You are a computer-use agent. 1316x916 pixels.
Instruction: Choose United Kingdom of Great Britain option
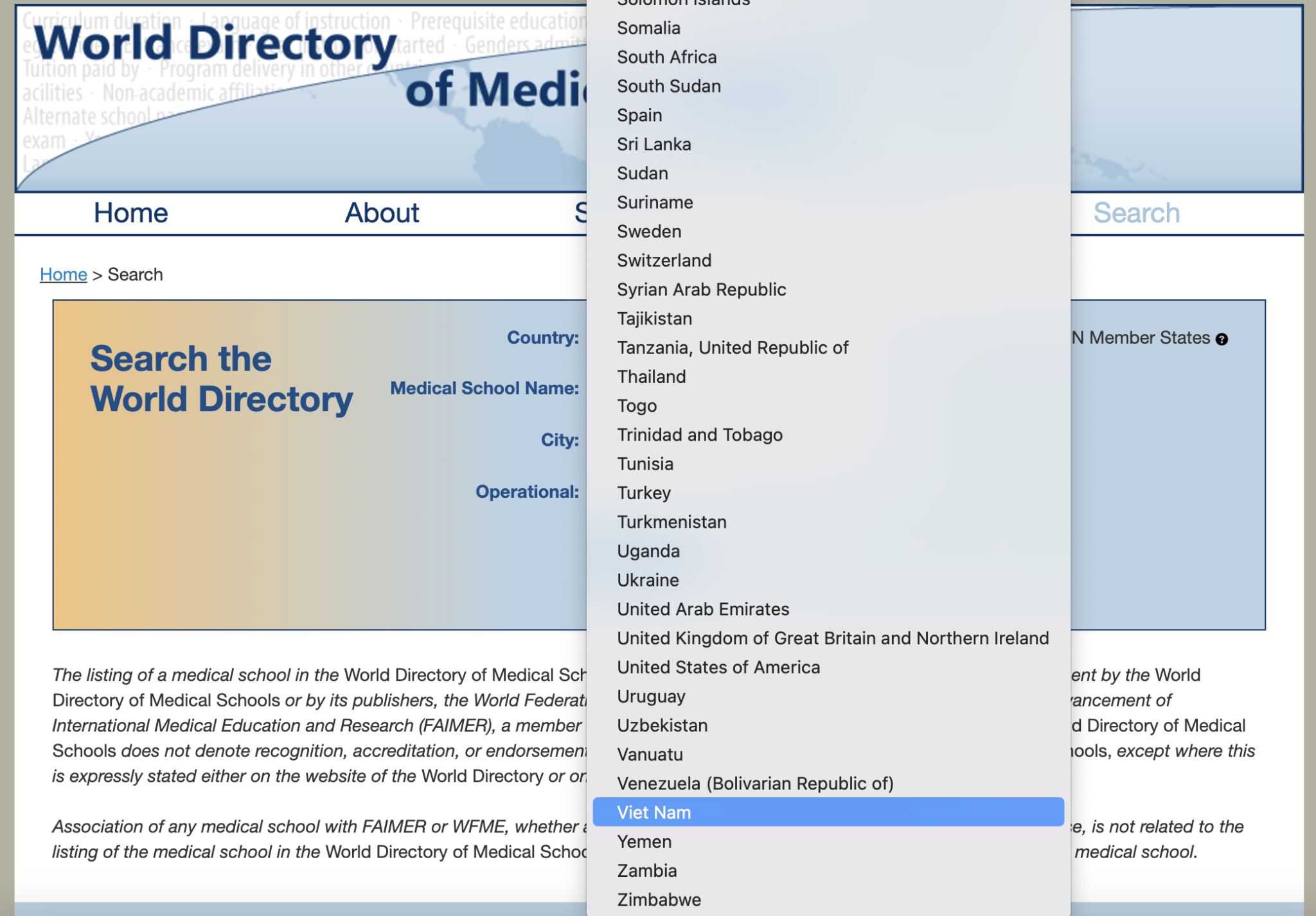[x=828, y=639]
